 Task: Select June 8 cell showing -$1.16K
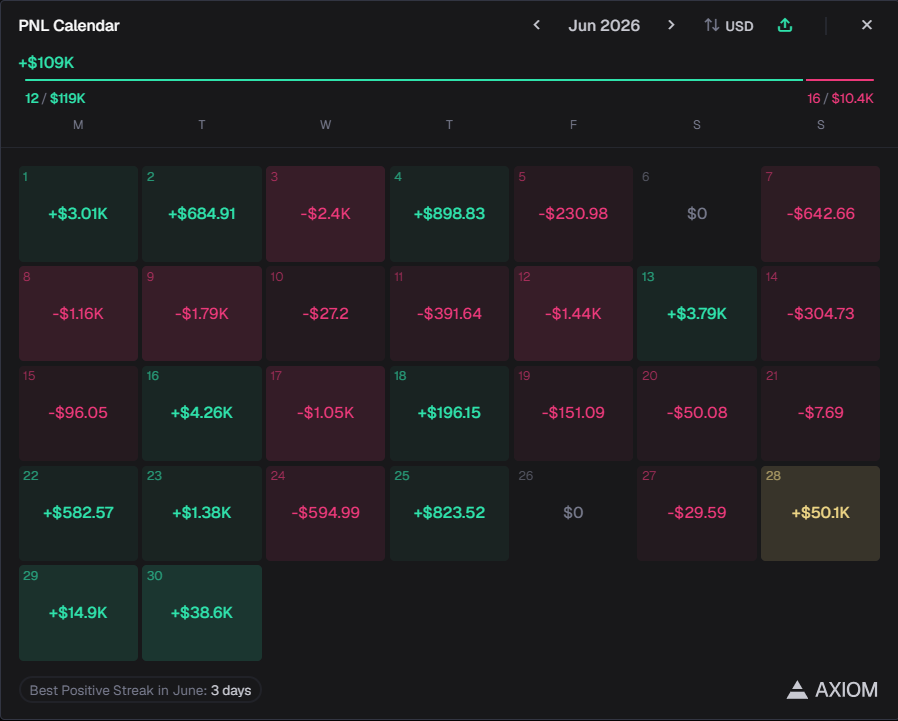pyautogui.click(x=78, y=313)
